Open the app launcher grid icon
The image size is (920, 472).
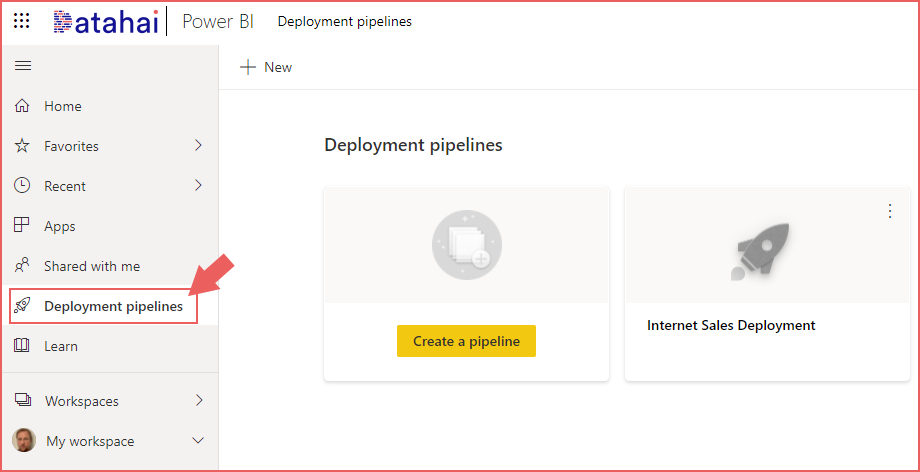(x=22, y=22)
